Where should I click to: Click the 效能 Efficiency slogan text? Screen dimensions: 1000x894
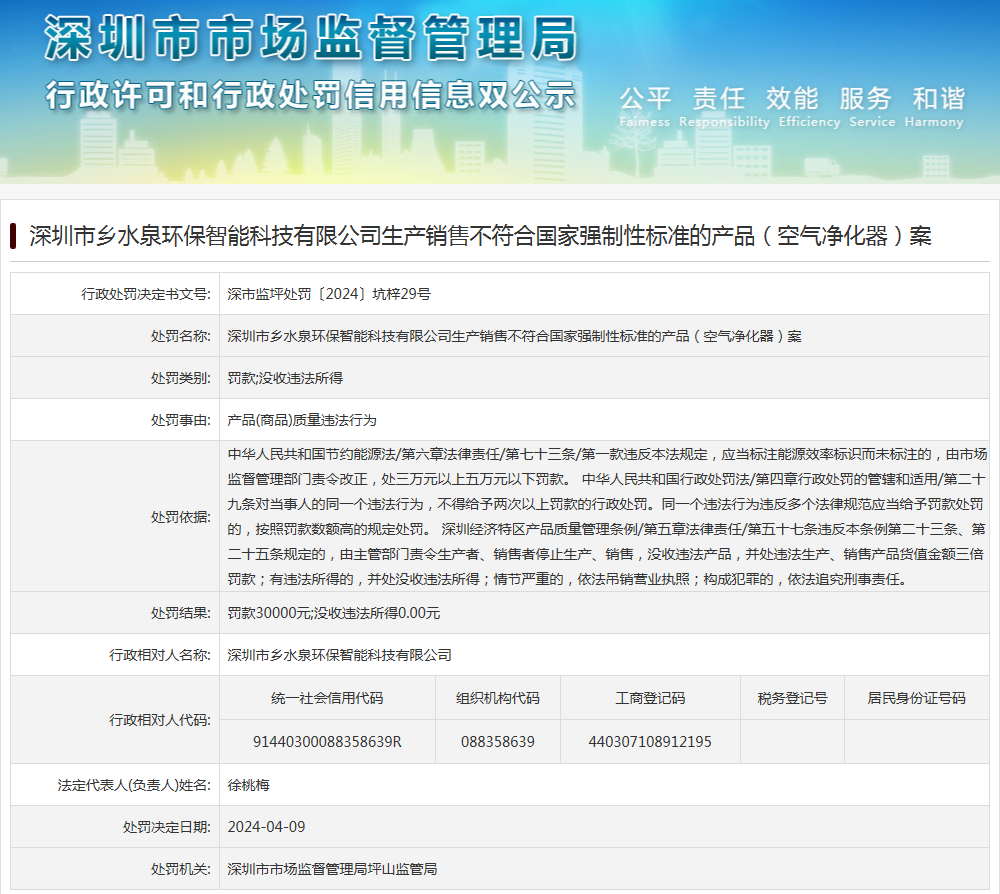809,106
